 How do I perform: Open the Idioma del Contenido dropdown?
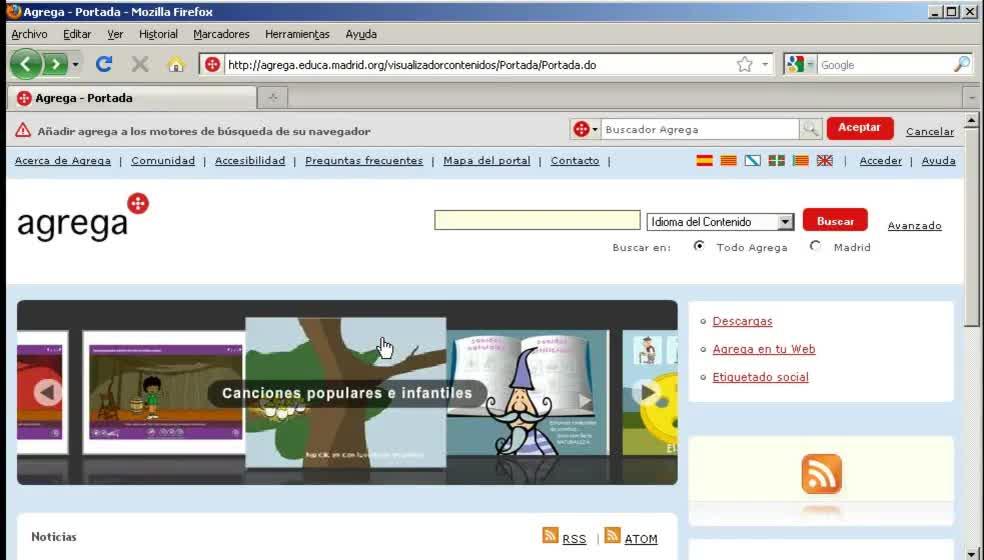[720, 222]
